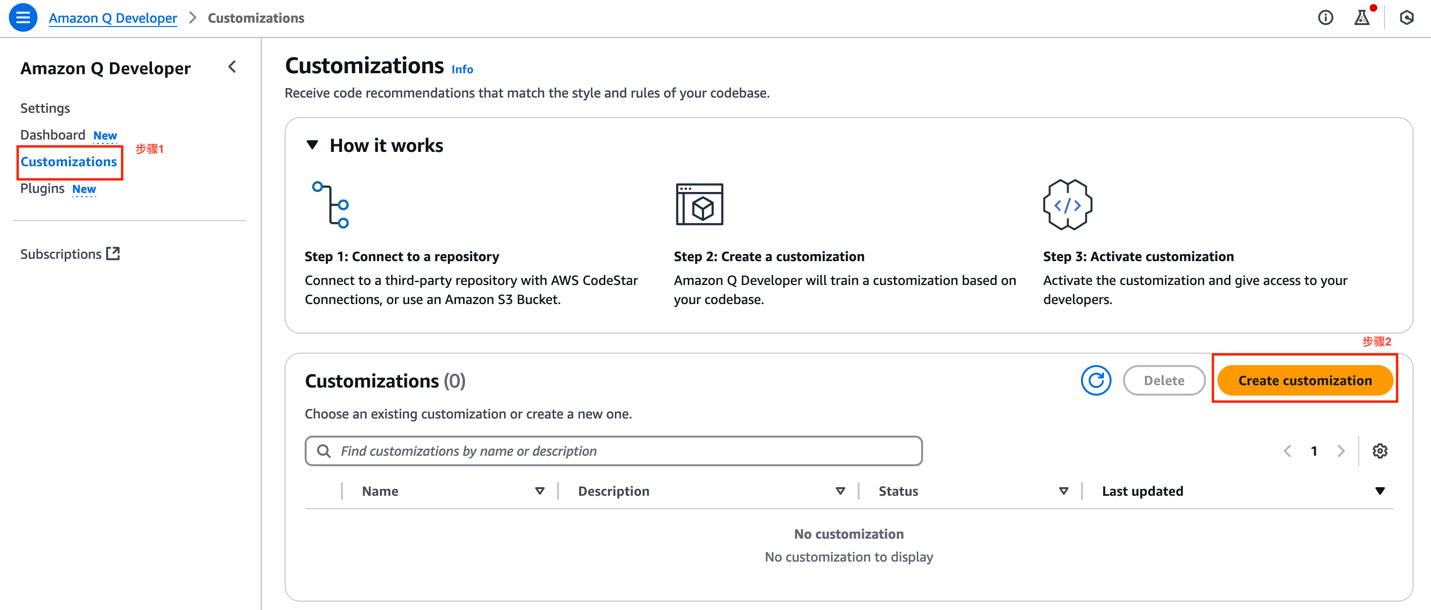This screenshot has height=610, width=1431.
Task: Click the hexagon icon in top-right corner
Action: 1406,18
